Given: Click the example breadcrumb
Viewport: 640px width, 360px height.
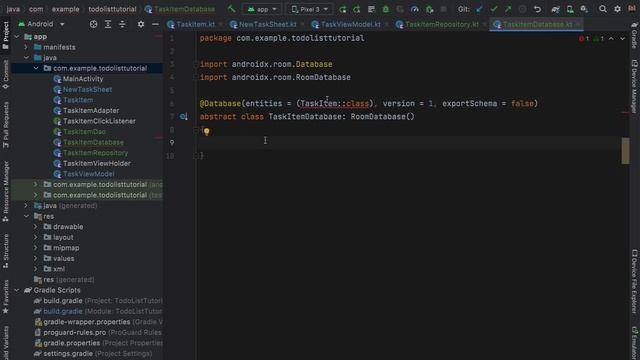Looking at the screenshot, I should click(x=65, y=9).
